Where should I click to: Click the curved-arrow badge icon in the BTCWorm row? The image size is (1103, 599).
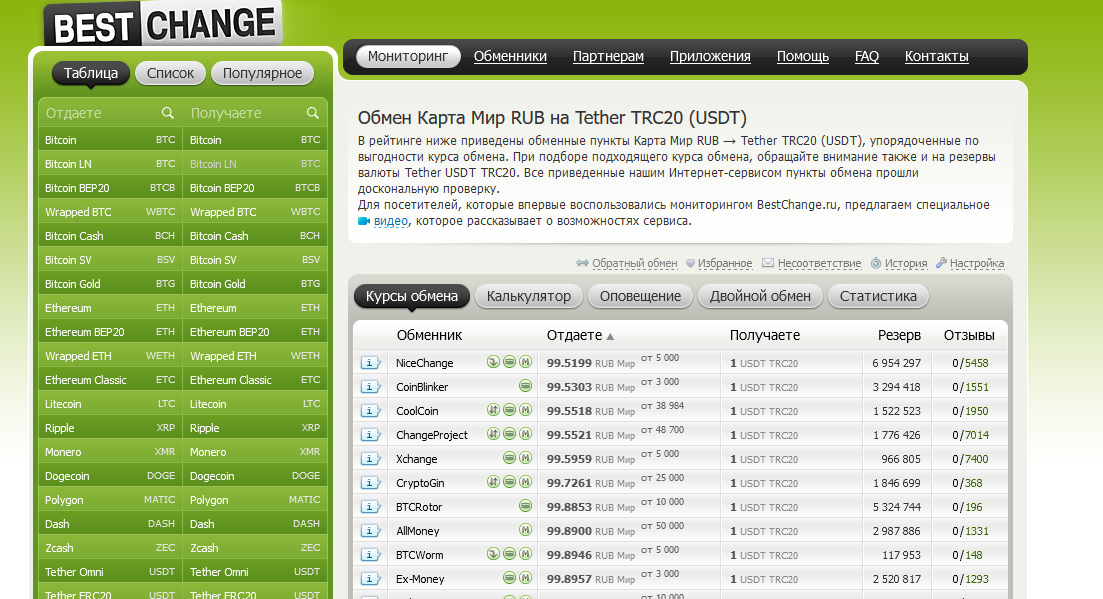494,553
